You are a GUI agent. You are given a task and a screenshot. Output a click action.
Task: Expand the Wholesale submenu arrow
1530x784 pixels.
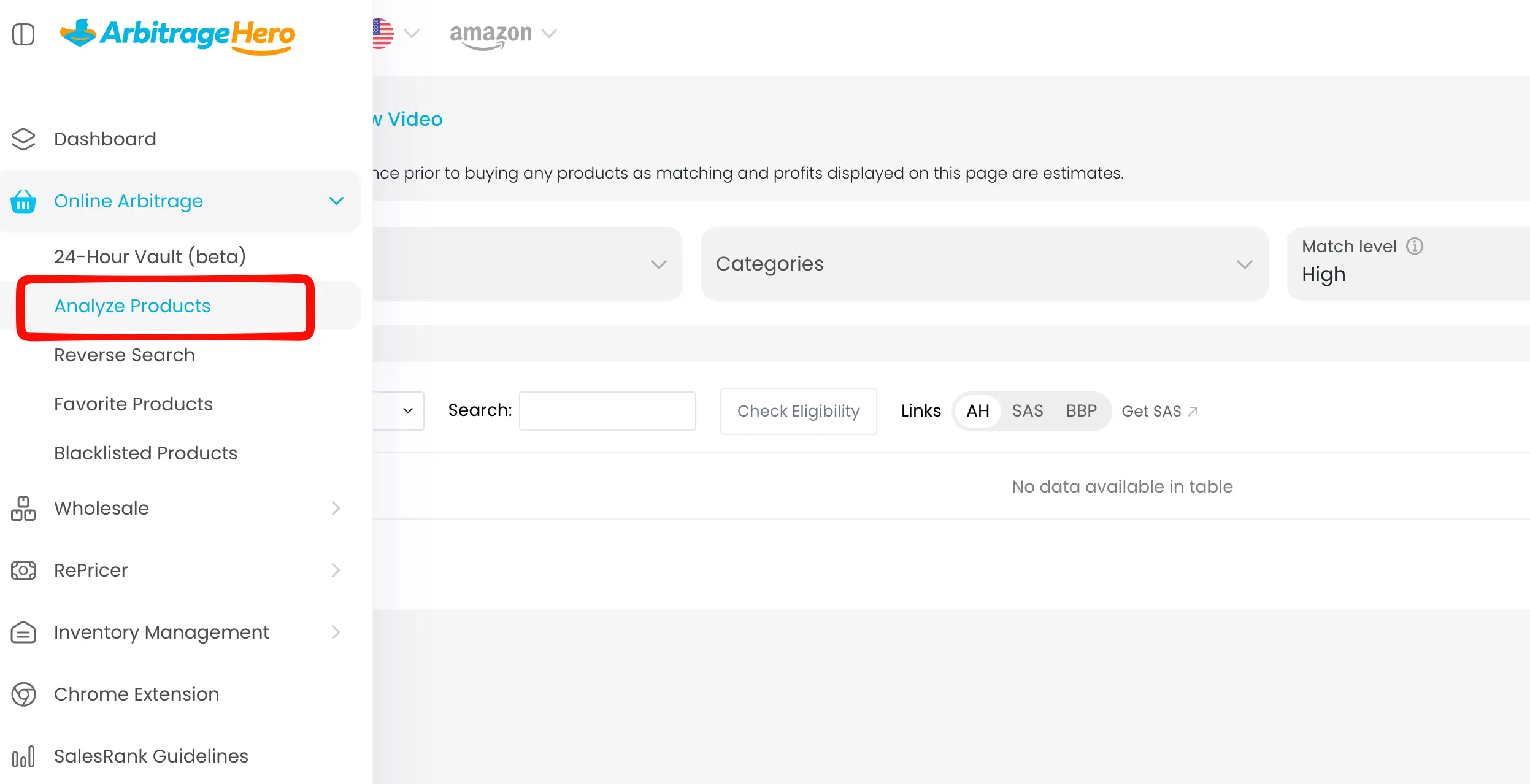pyautogui.click(x=336, y=508)
